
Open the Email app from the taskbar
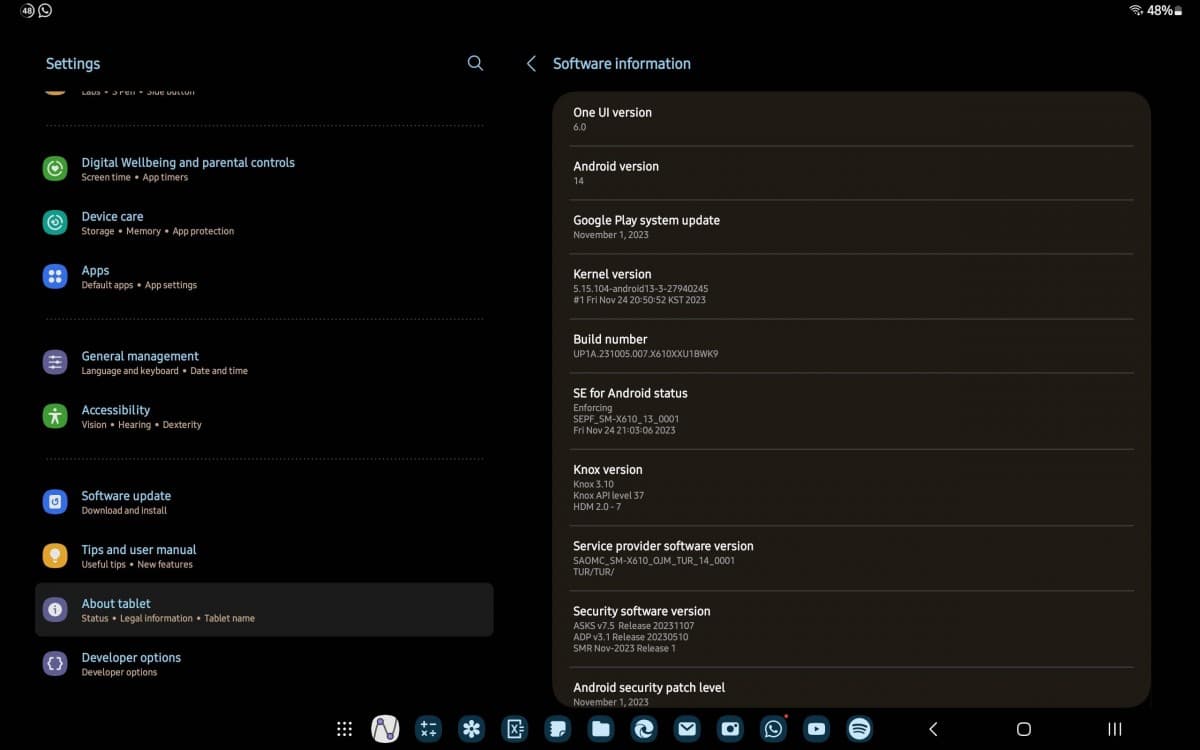point(687,729)
